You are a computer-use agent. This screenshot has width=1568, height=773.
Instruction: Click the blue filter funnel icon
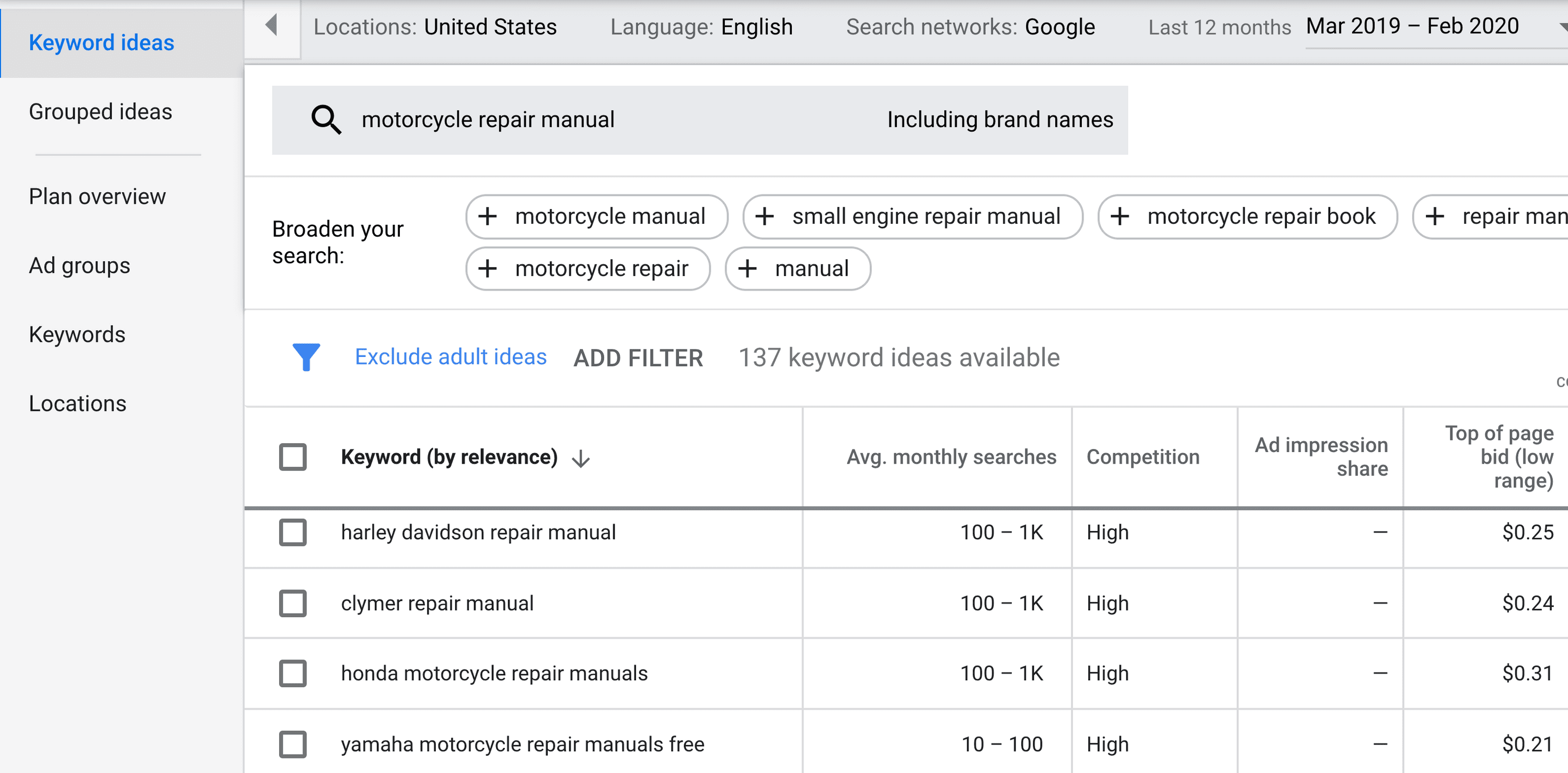(x=306, y=357)
